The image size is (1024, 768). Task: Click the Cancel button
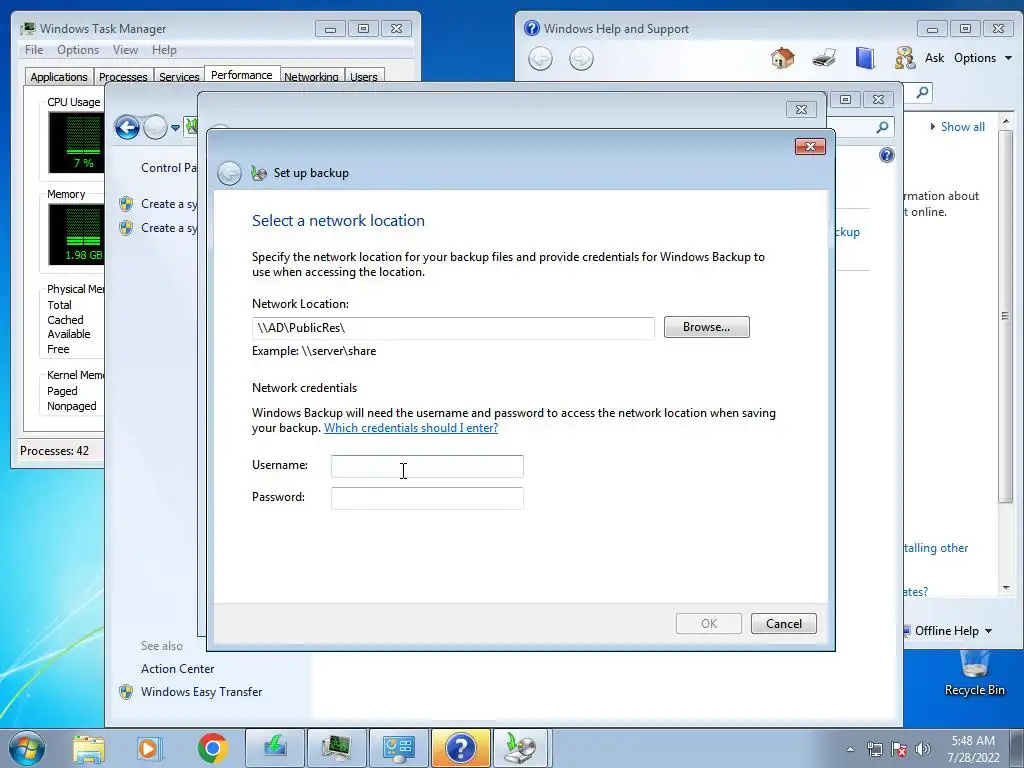(784, 624)
